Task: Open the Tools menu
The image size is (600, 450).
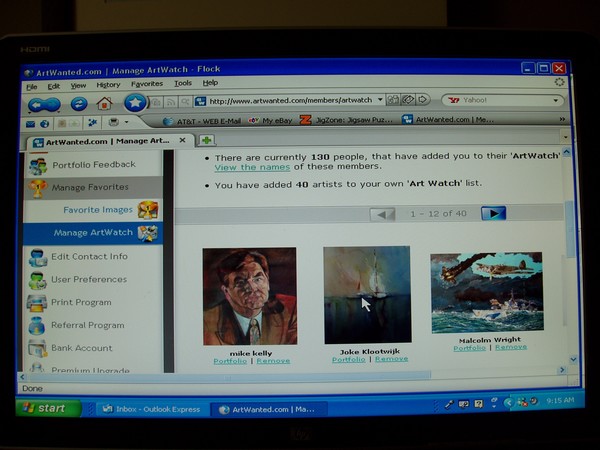Action: click(183, 83)
